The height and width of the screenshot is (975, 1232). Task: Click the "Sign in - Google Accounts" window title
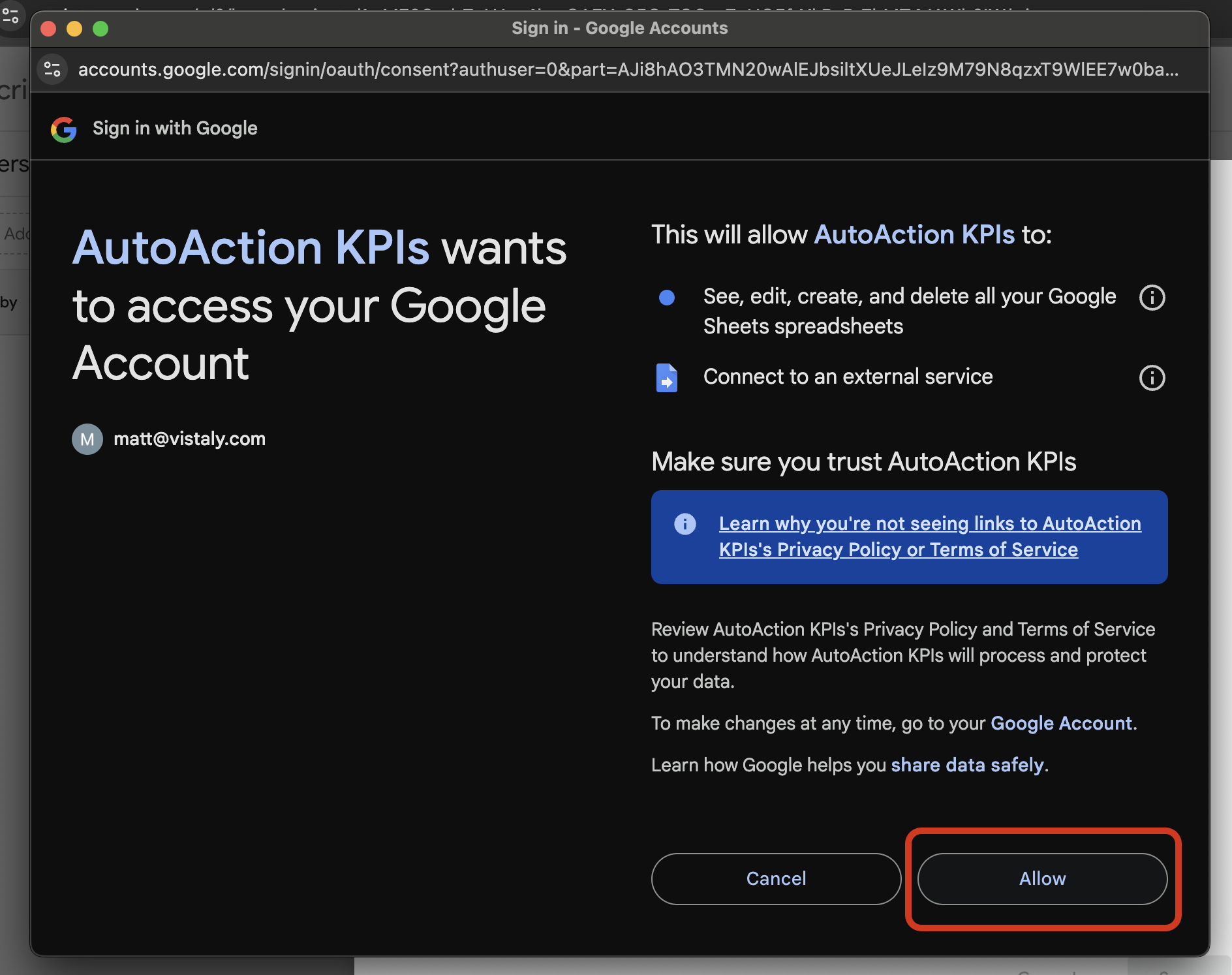619,28
